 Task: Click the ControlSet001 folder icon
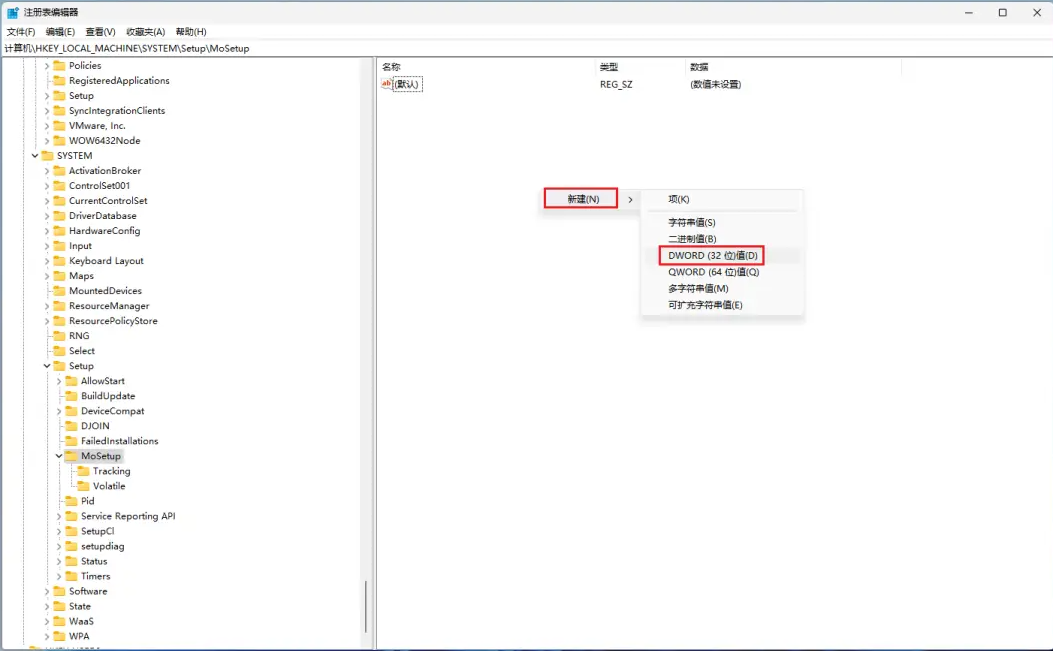pyautogui.click(x=60, y=185)
